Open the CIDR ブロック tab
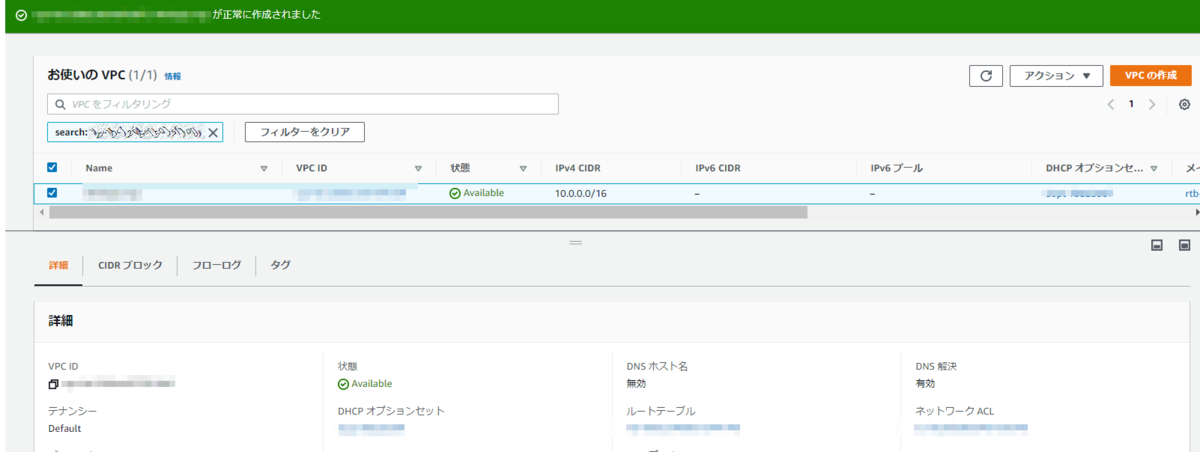1200x452 pixels. click(x=130, y=265)
